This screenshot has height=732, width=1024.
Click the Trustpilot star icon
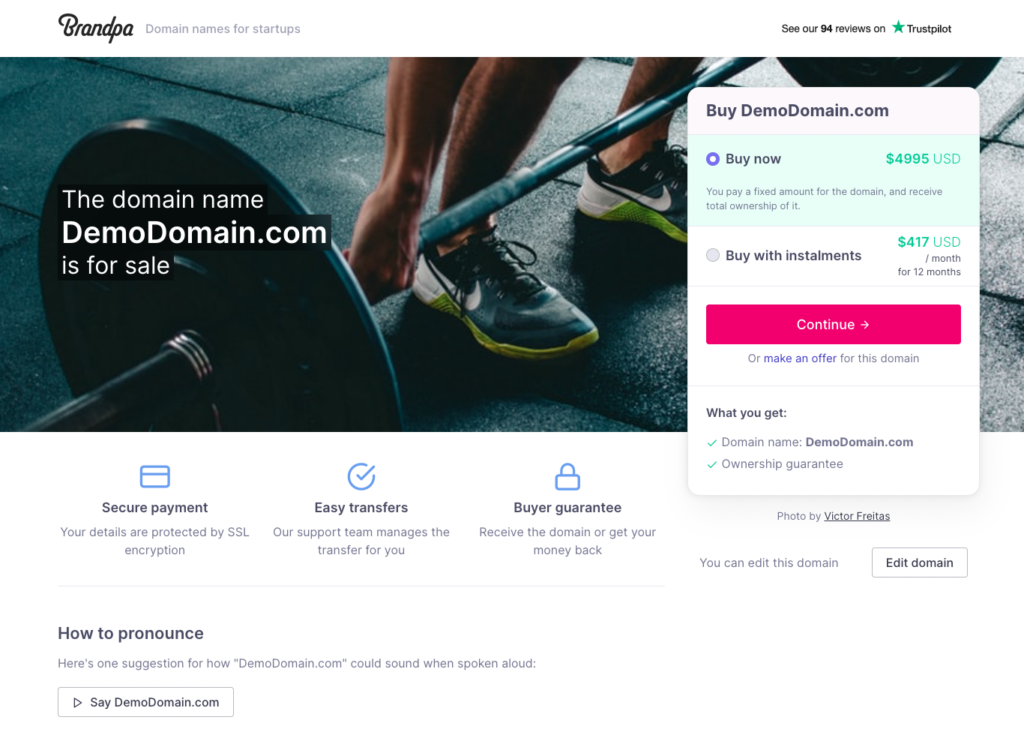(899, 27)
